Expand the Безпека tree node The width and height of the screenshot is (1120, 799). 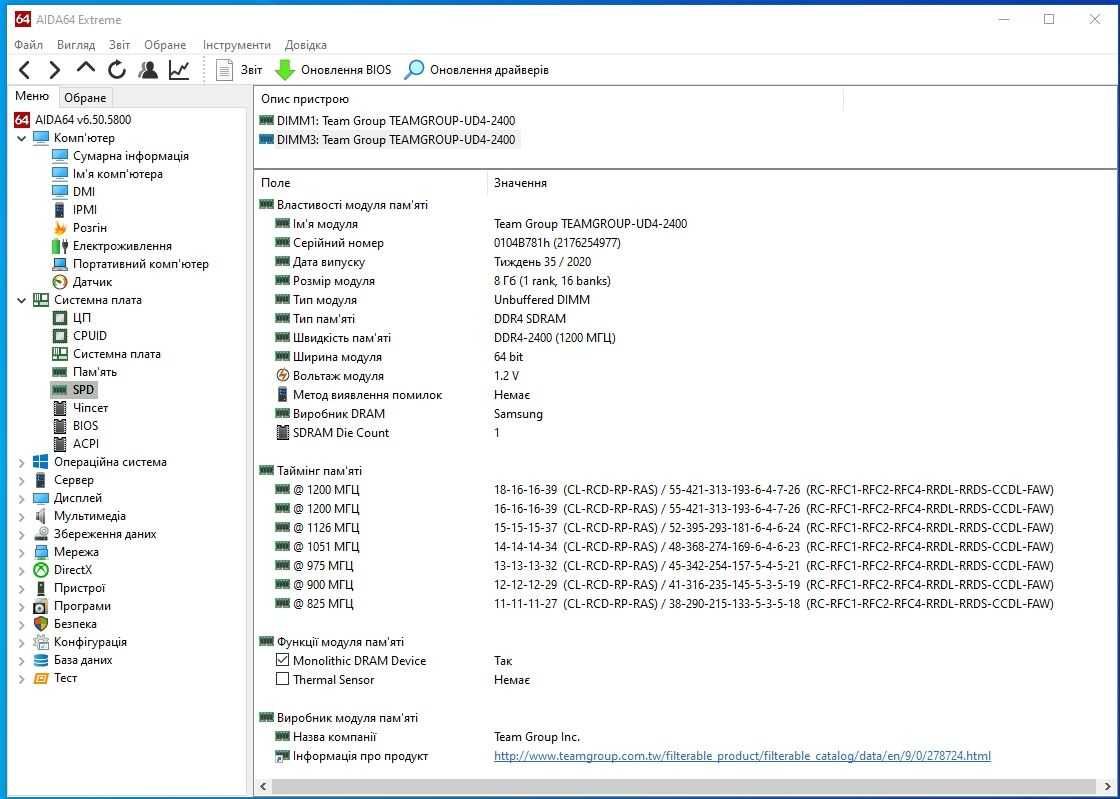tap(21, 624)
